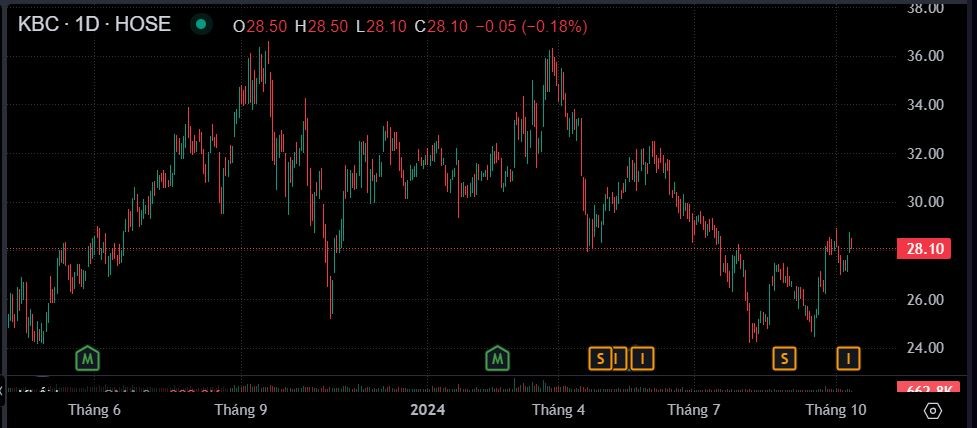This screenshot has width=977, height=428.
Task: Click the Tháng 6 time axis label
Action: coord(94,410)
